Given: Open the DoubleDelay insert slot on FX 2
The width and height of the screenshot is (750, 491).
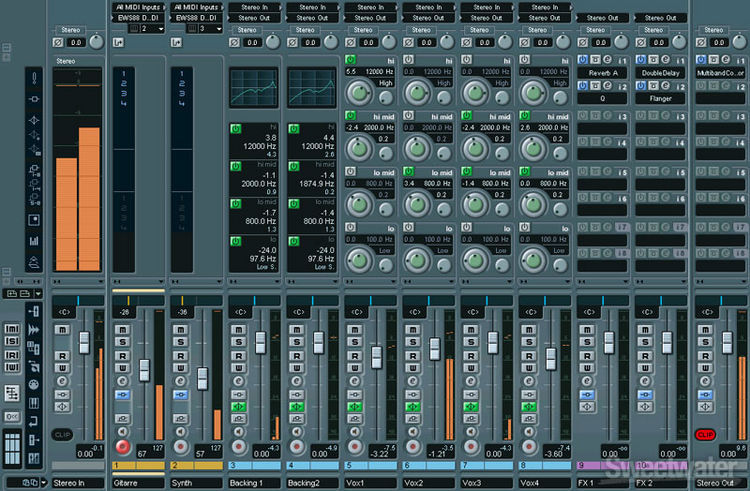Looking at the screenshot, I should pyautogui.click(x=660, y=73).
